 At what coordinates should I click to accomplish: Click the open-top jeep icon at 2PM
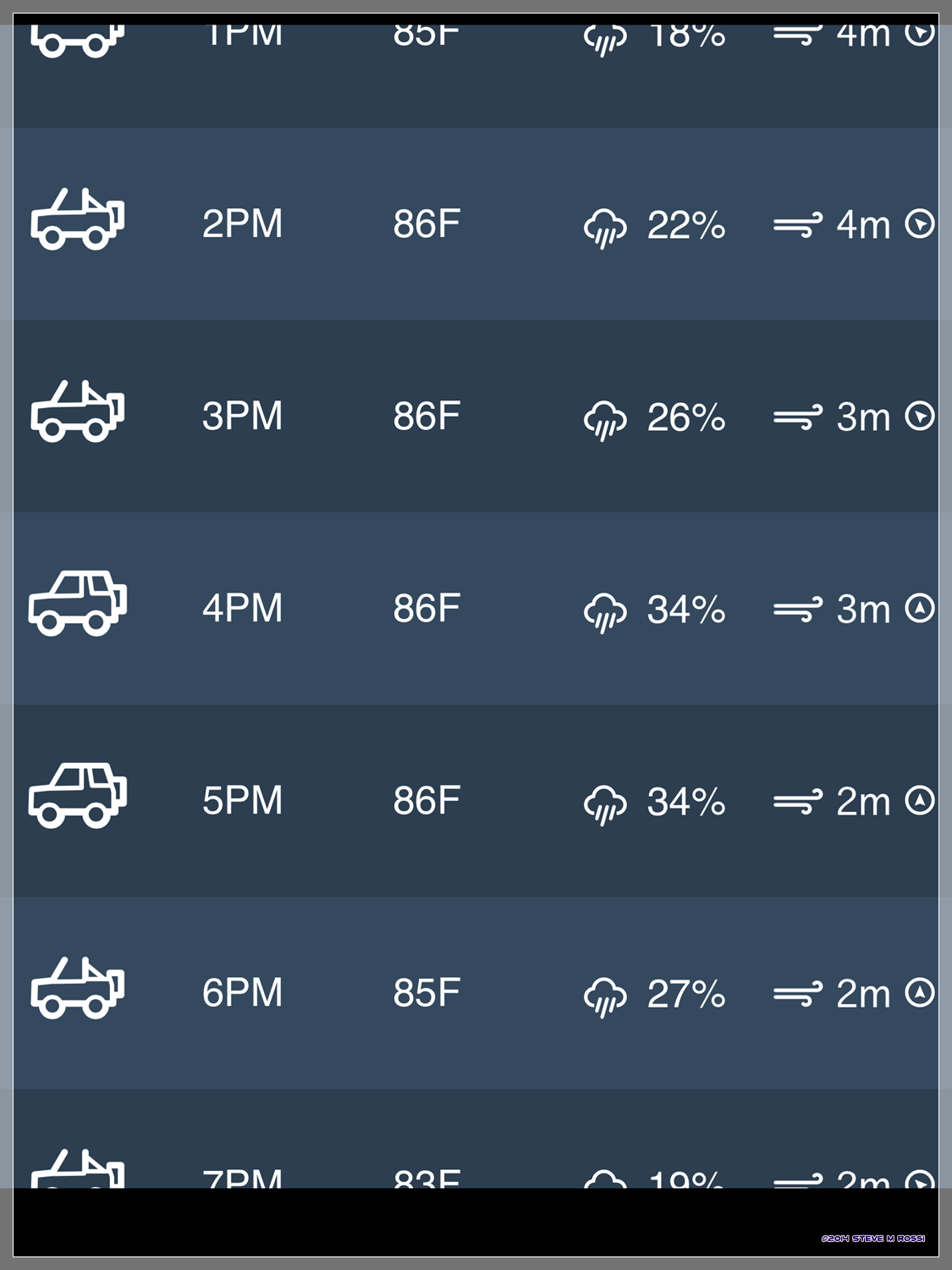click(78, 218)
